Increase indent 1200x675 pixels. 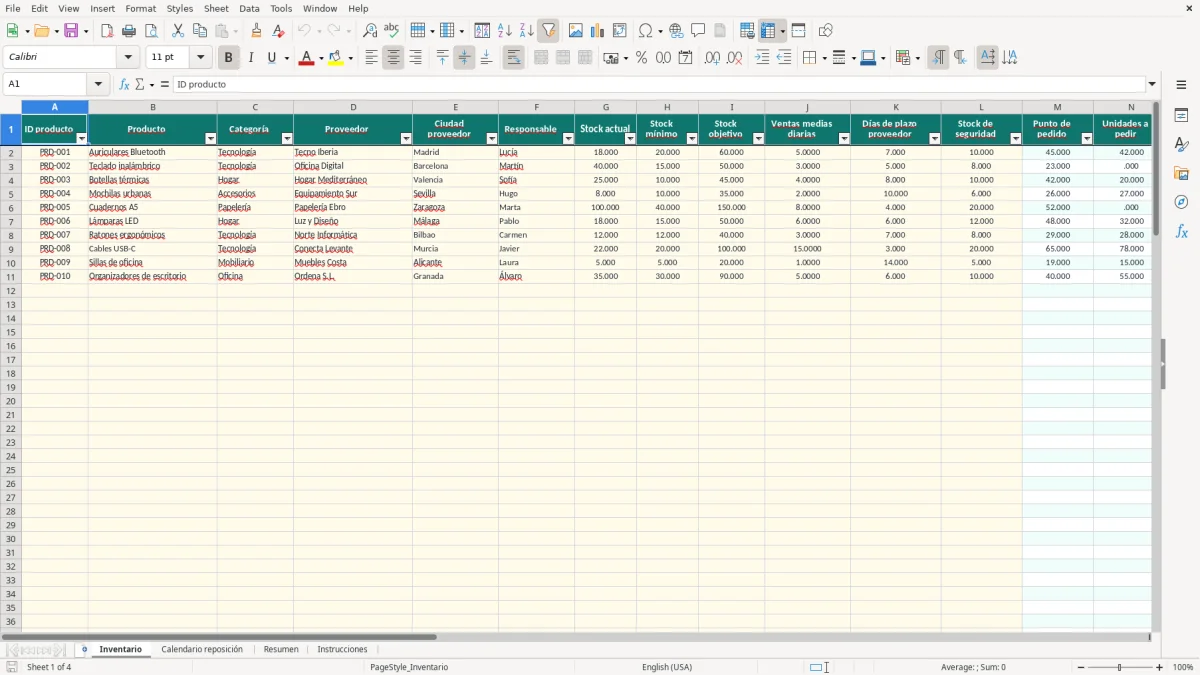762,58
